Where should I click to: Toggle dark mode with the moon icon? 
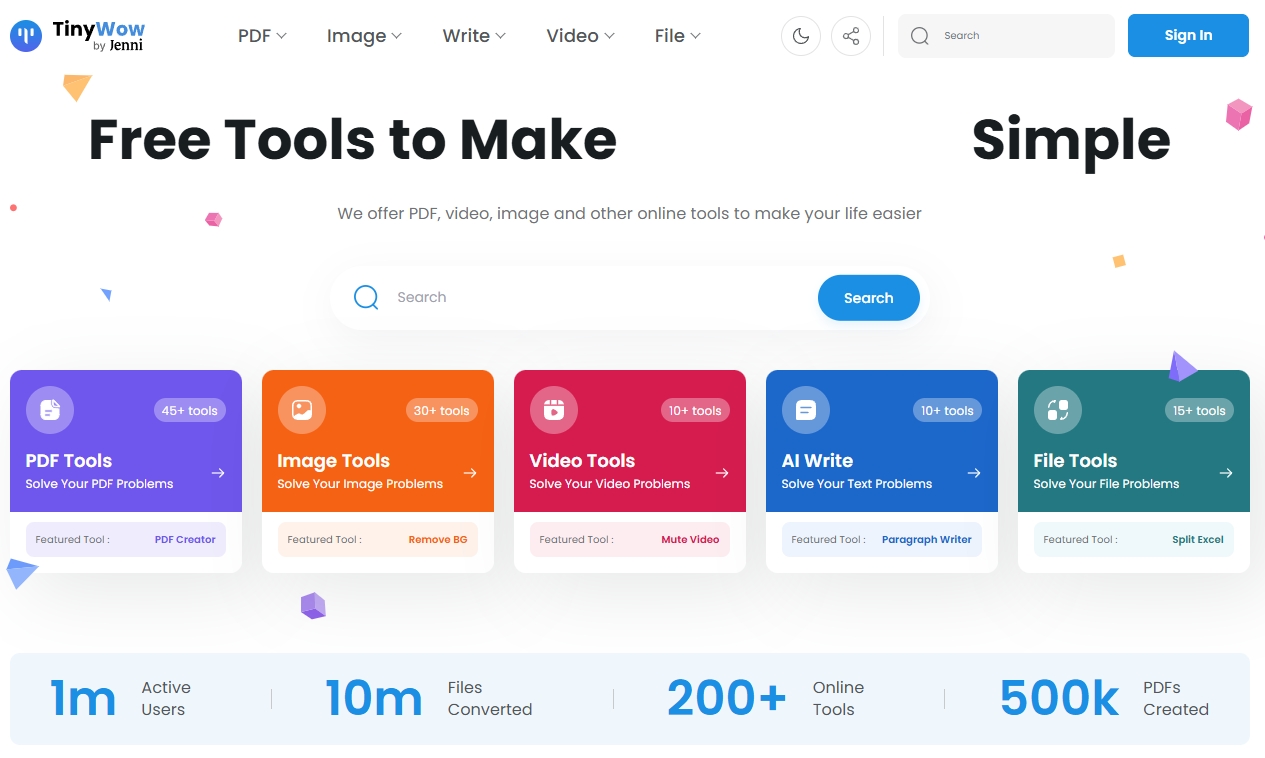pyautogui.click(x=801, y=36)
